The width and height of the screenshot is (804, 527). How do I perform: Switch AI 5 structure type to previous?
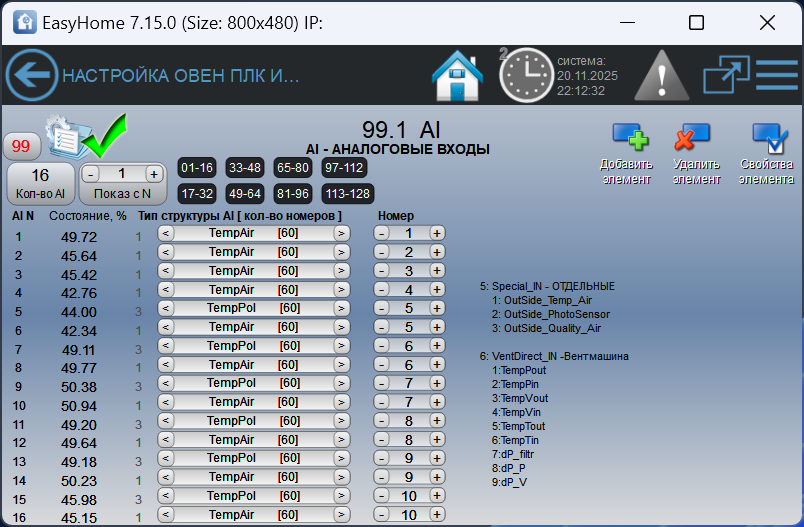(166, 309)
